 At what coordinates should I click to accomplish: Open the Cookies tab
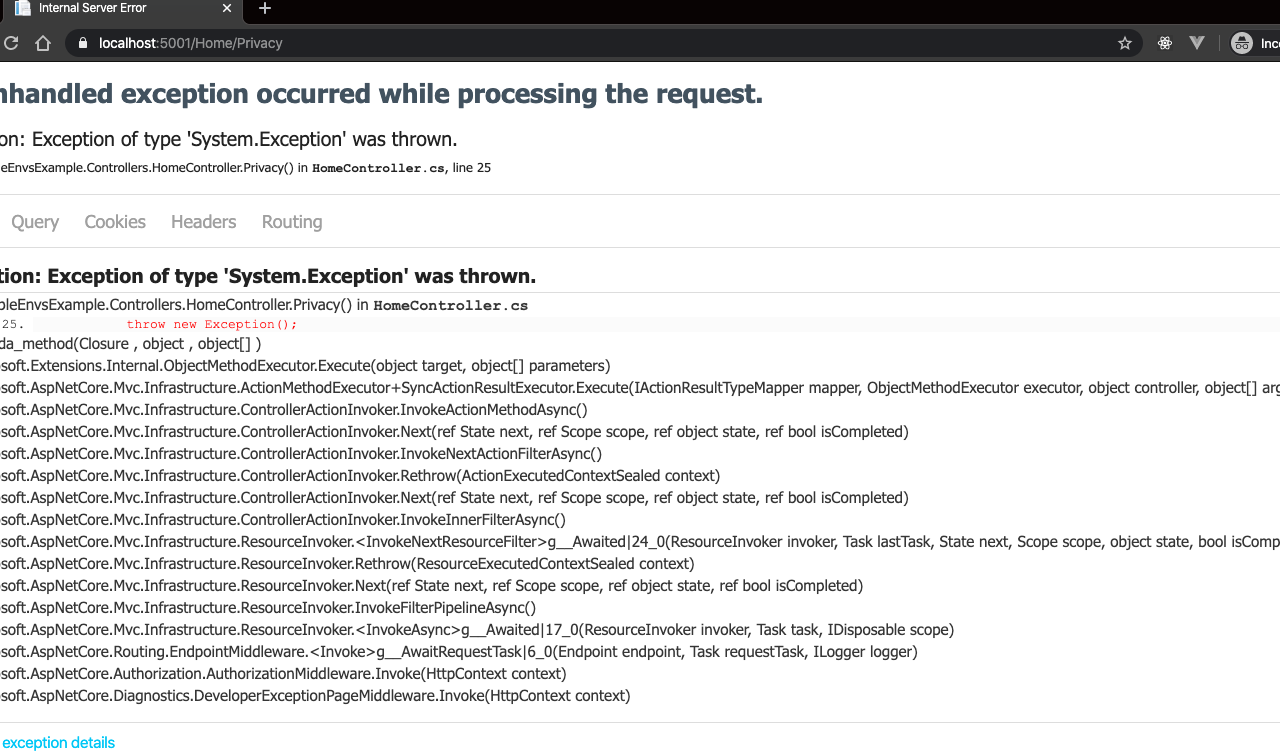click(115, 222)
